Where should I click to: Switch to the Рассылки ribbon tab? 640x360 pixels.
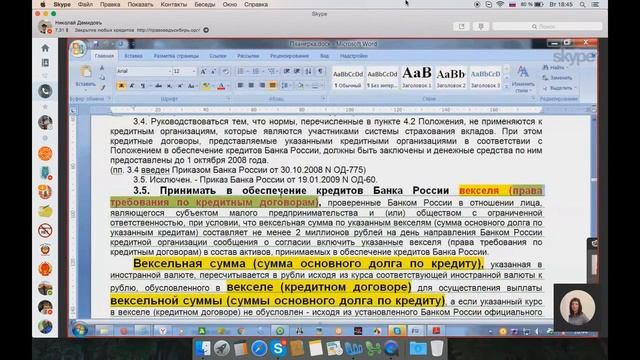(x=248, y=56)
